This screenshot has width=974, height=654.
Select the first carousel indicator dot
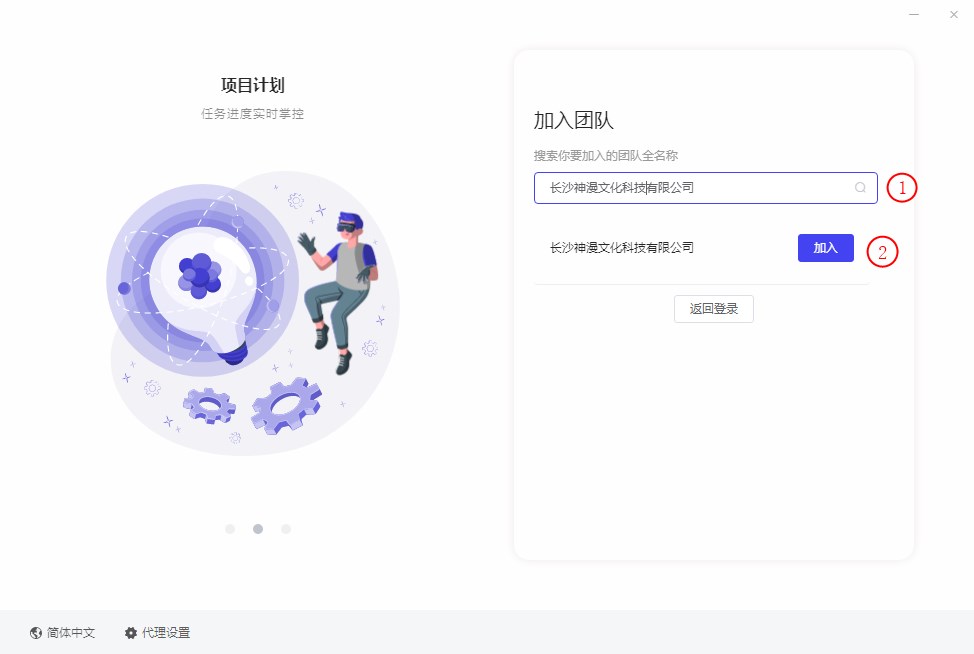pyautogui.click(x=230, y=529)
